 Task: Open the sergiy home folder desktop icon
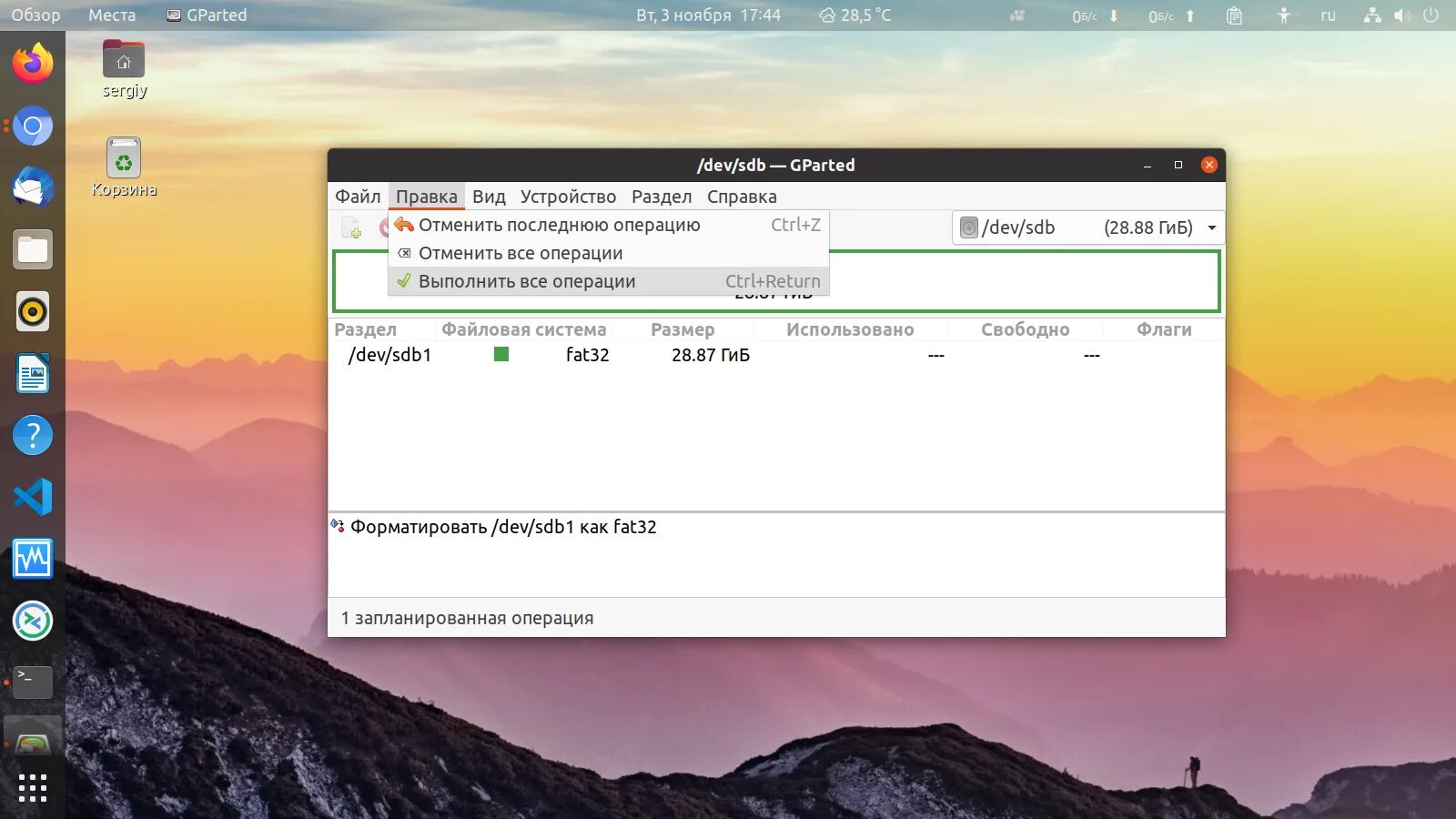124,70
